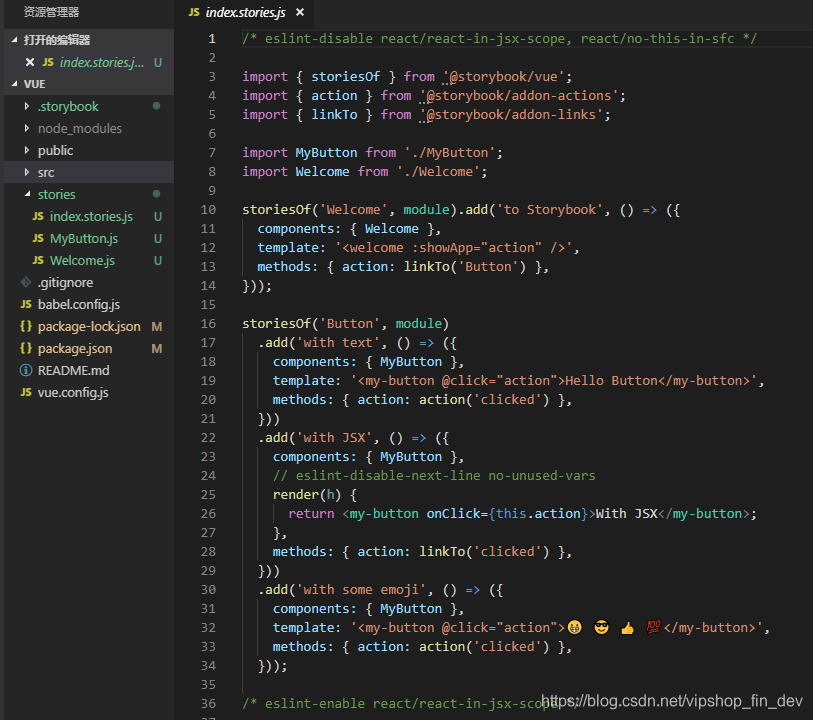
Task: Collapse the stories folder
Action: coord(26,194)
